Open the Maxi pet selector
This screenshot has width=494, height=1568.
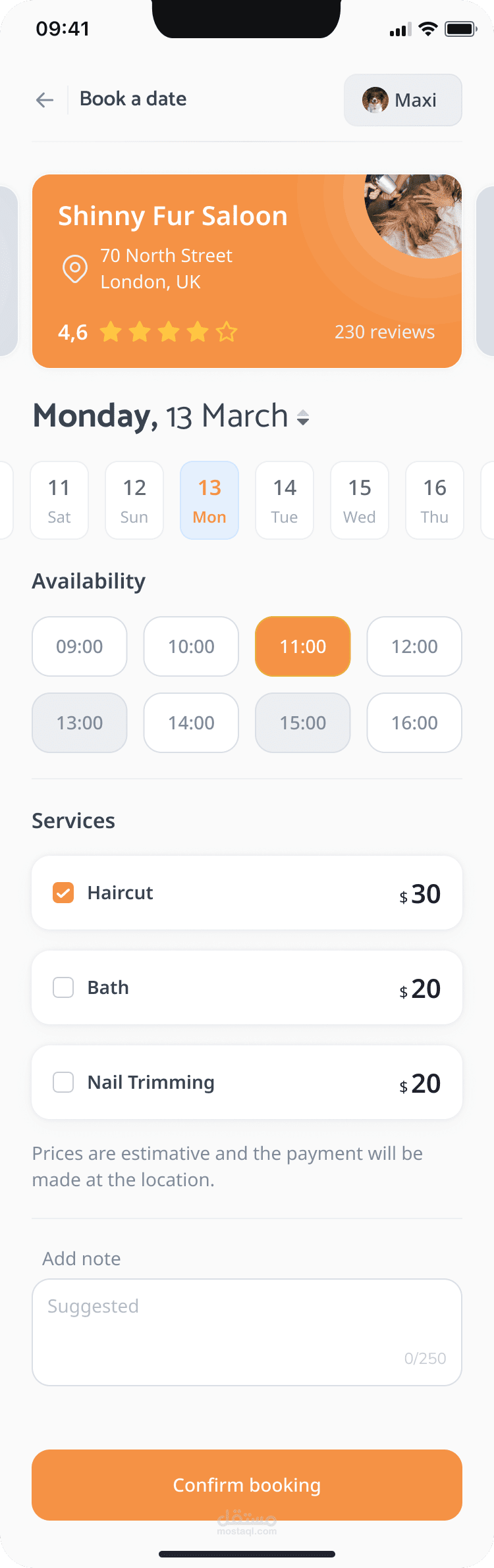(403, 100)
